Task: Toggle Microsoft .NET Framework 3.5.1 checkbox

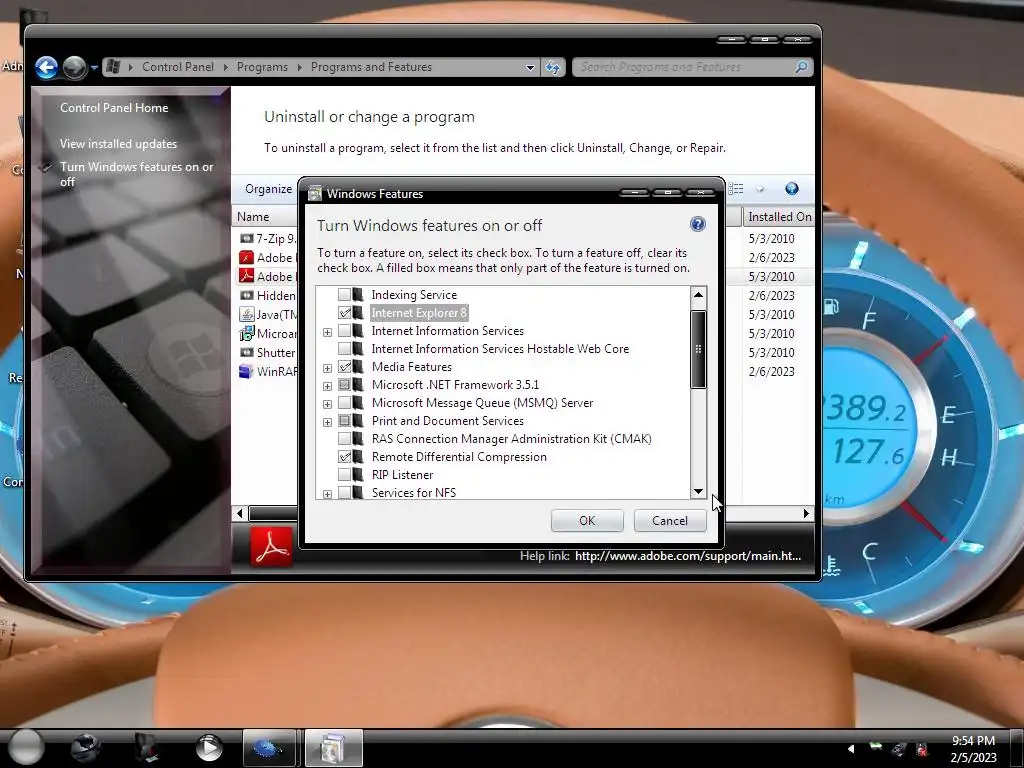Action: tap(344, 385)
